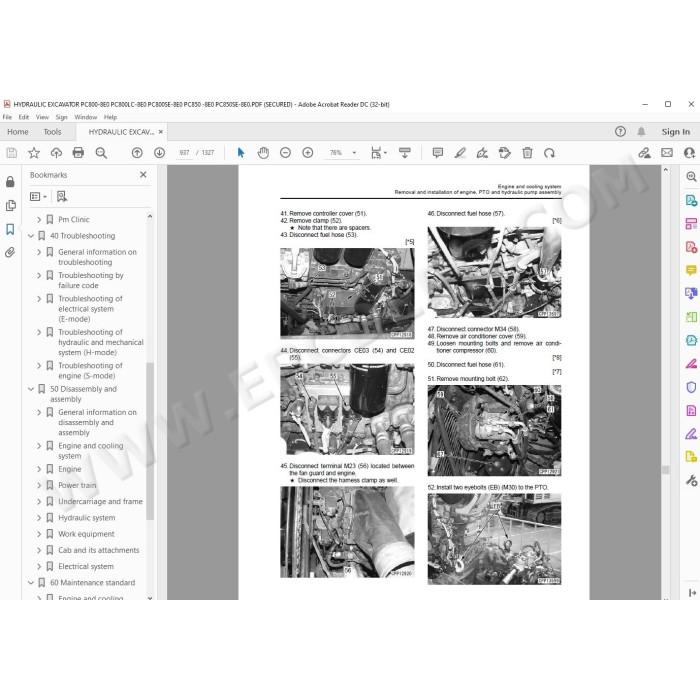Open the File menu
700x700 pixels.
(x=7, y=117)
